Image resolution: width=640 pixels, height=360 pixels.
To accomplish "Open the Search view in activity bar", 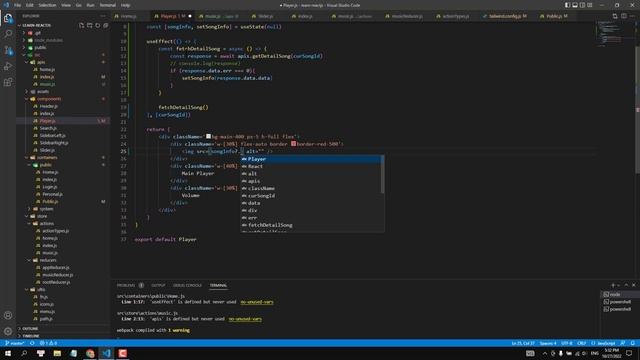I will click(x=8, y=34).
